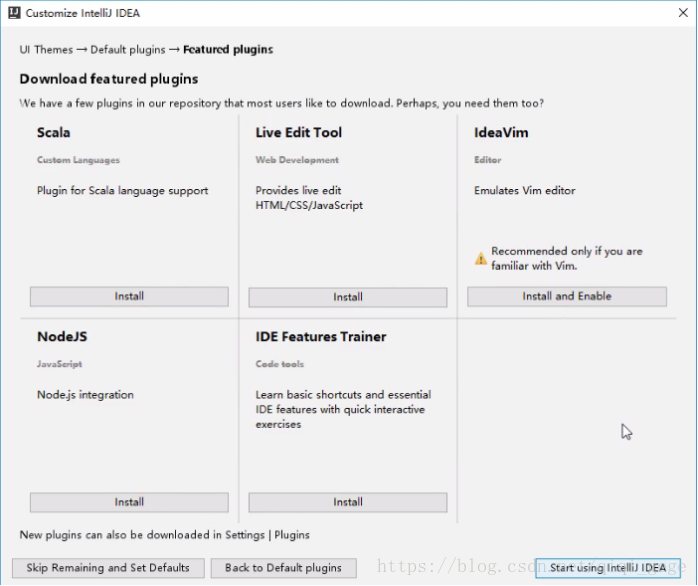698x586 pixels.
Task: Install the Scala plugin
Action: pos(129,297)
